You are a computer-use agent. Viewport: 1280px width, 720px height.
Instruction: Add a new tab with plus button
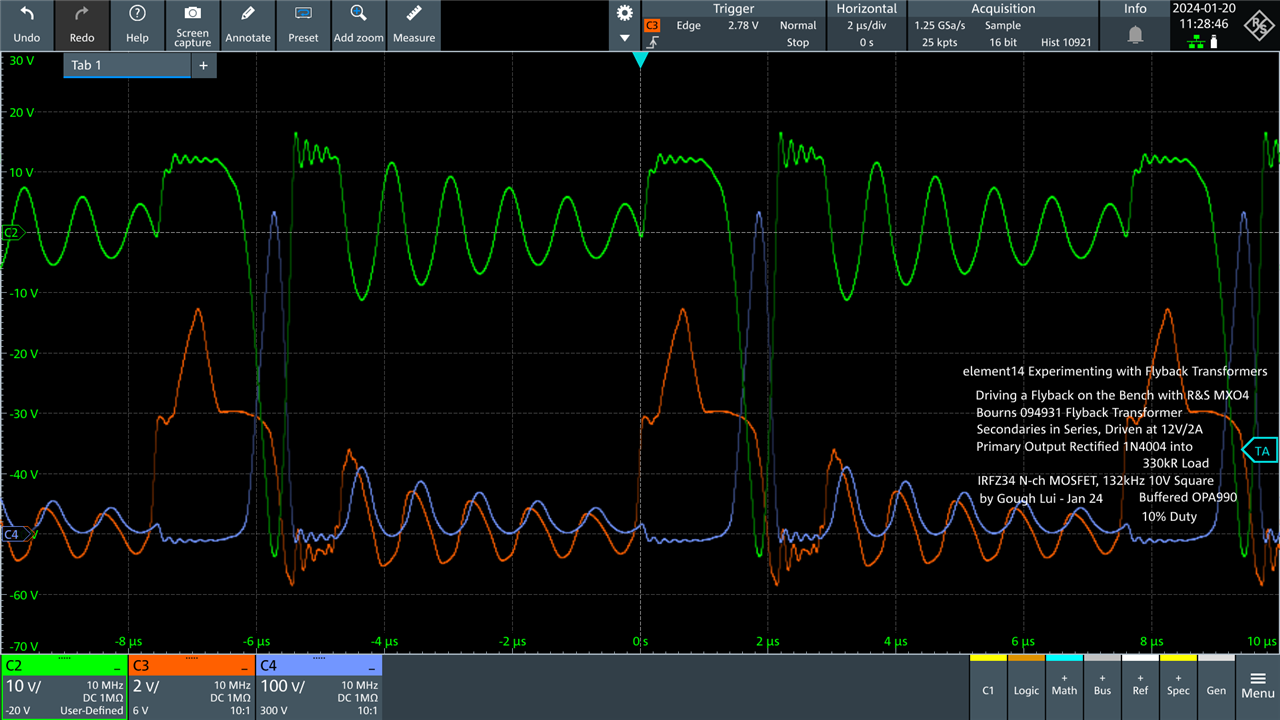(203, 65)
